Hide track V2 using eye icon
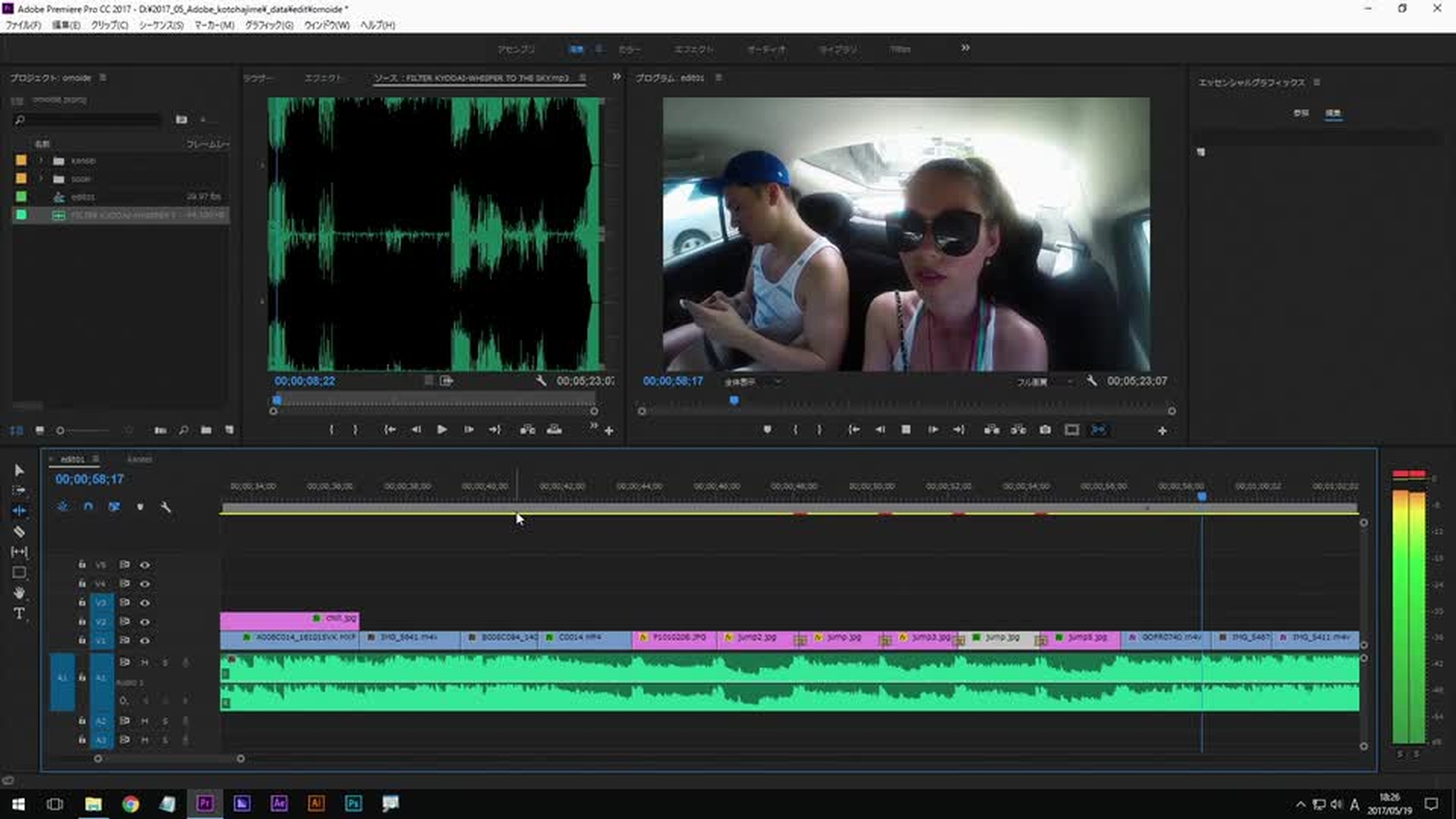 click(144, 622)
